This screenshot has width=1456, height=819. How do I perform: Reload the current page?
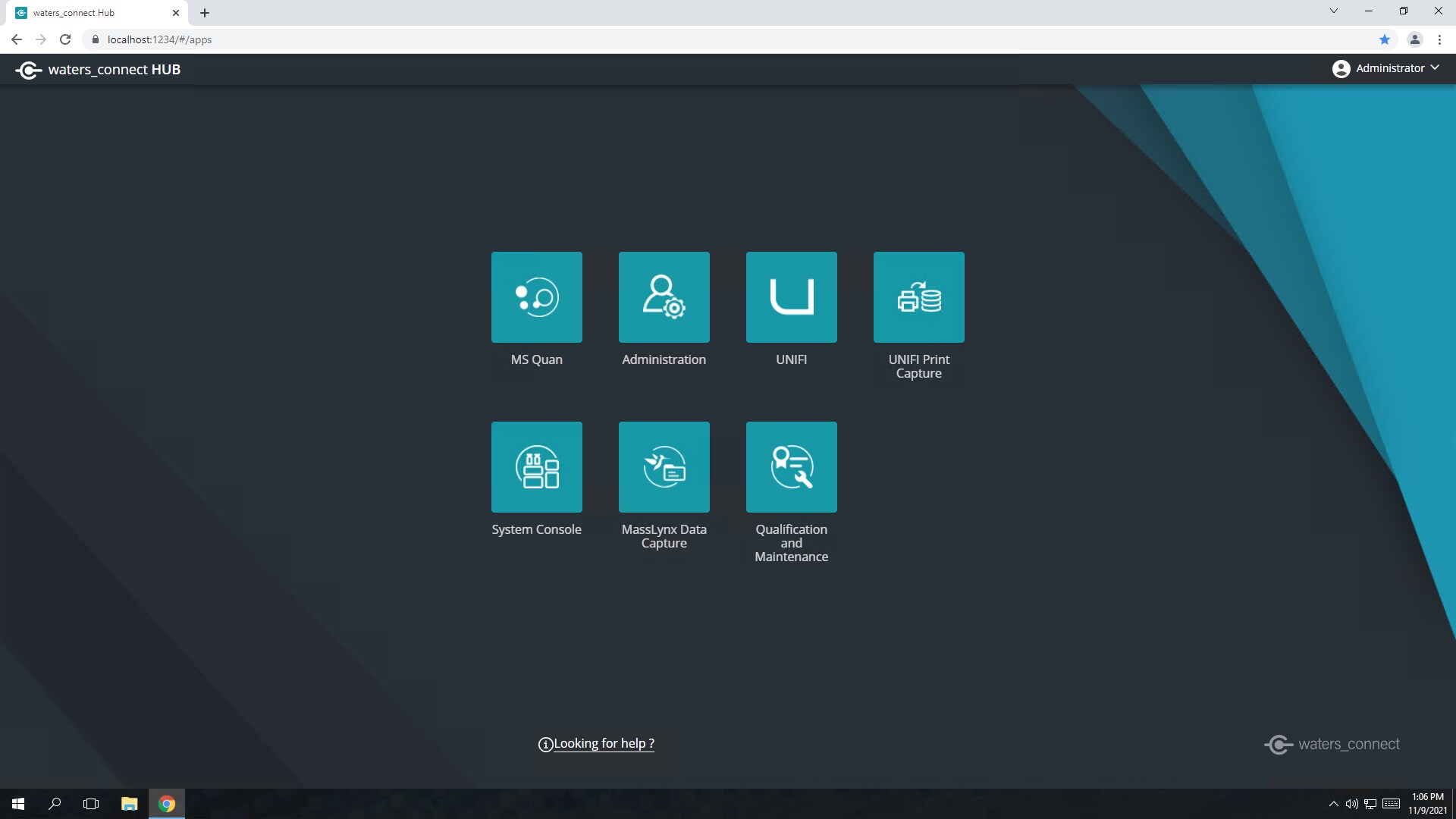tap(65, 39)
